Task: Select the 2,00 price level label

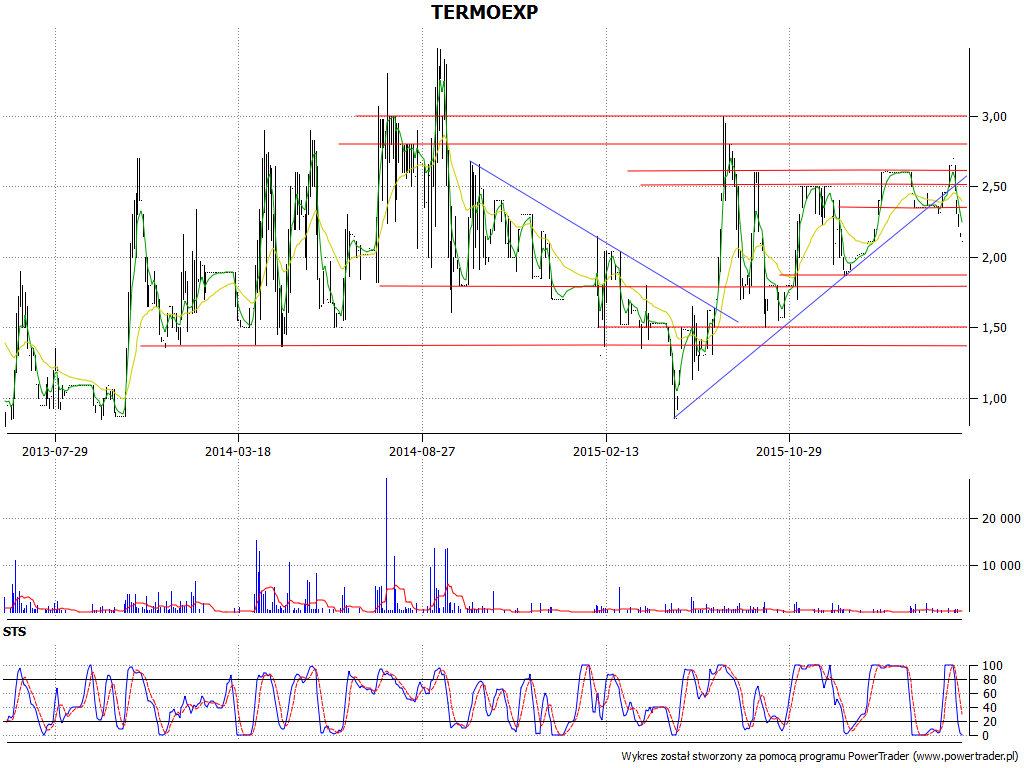Action: (993, 258)
